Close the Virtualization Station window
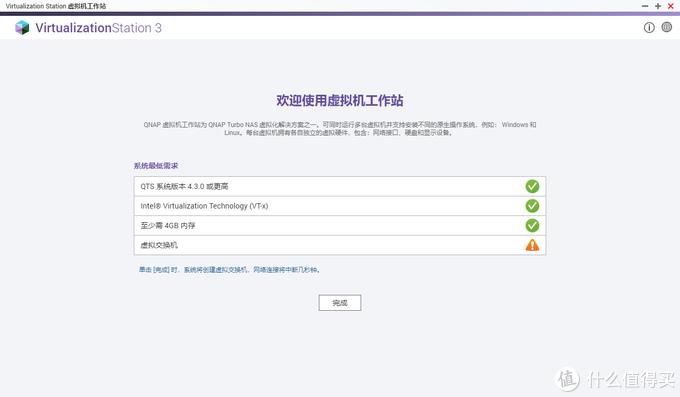680x397 pixels. click(671, 6)
